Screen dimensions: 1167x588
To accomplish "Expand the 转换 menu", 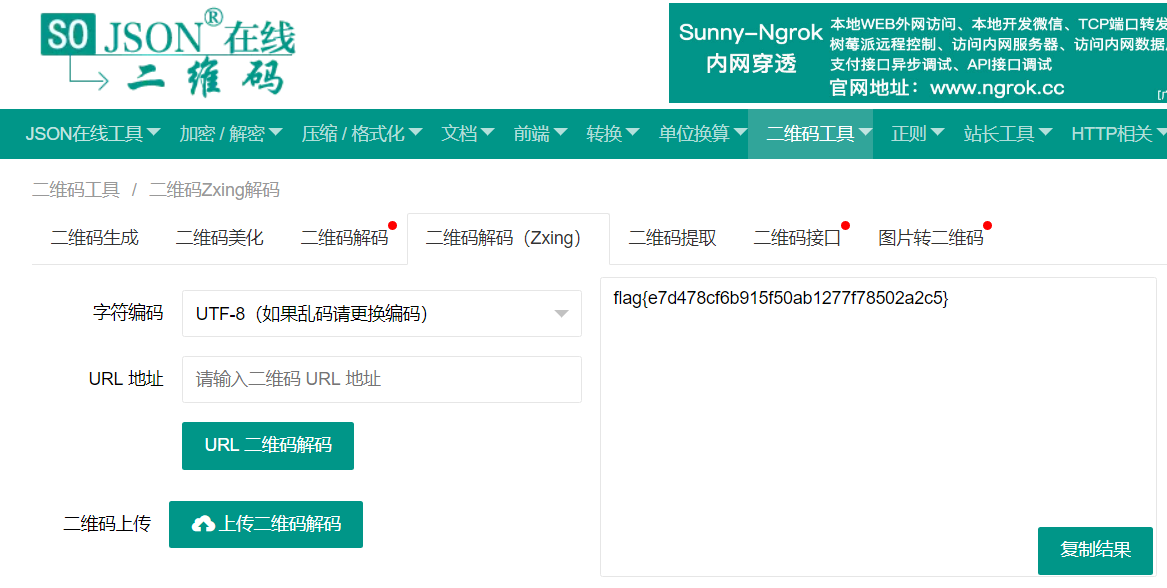I will coord(613,134).
